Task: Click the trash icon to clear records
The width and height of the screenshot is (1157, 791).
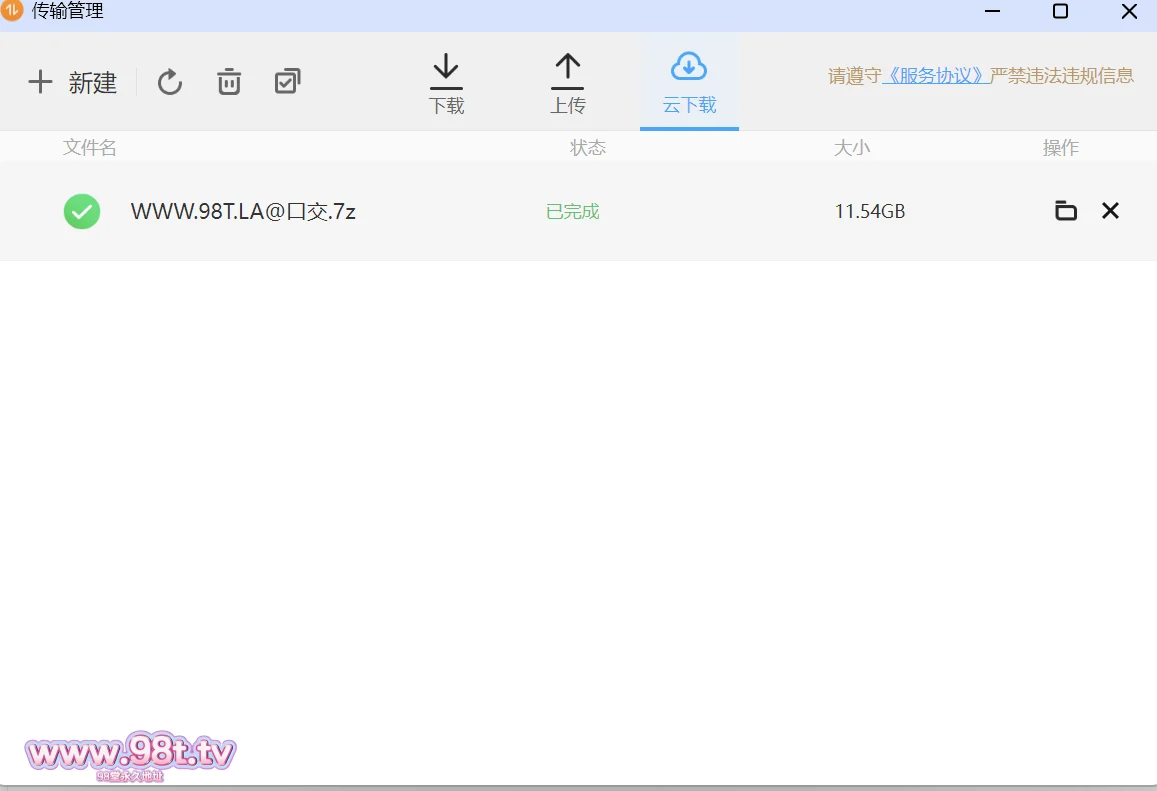Action: [x=229, y=82]
